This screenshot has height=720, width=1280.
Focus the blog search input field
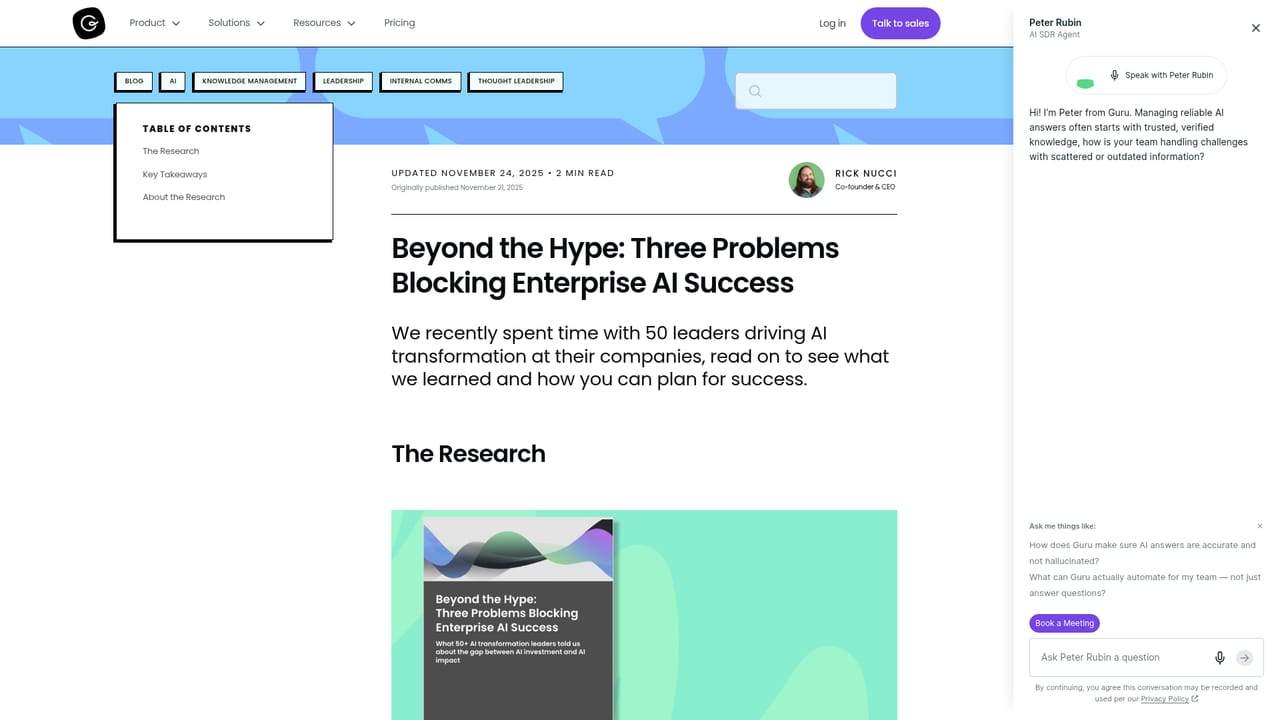[816, 91]
